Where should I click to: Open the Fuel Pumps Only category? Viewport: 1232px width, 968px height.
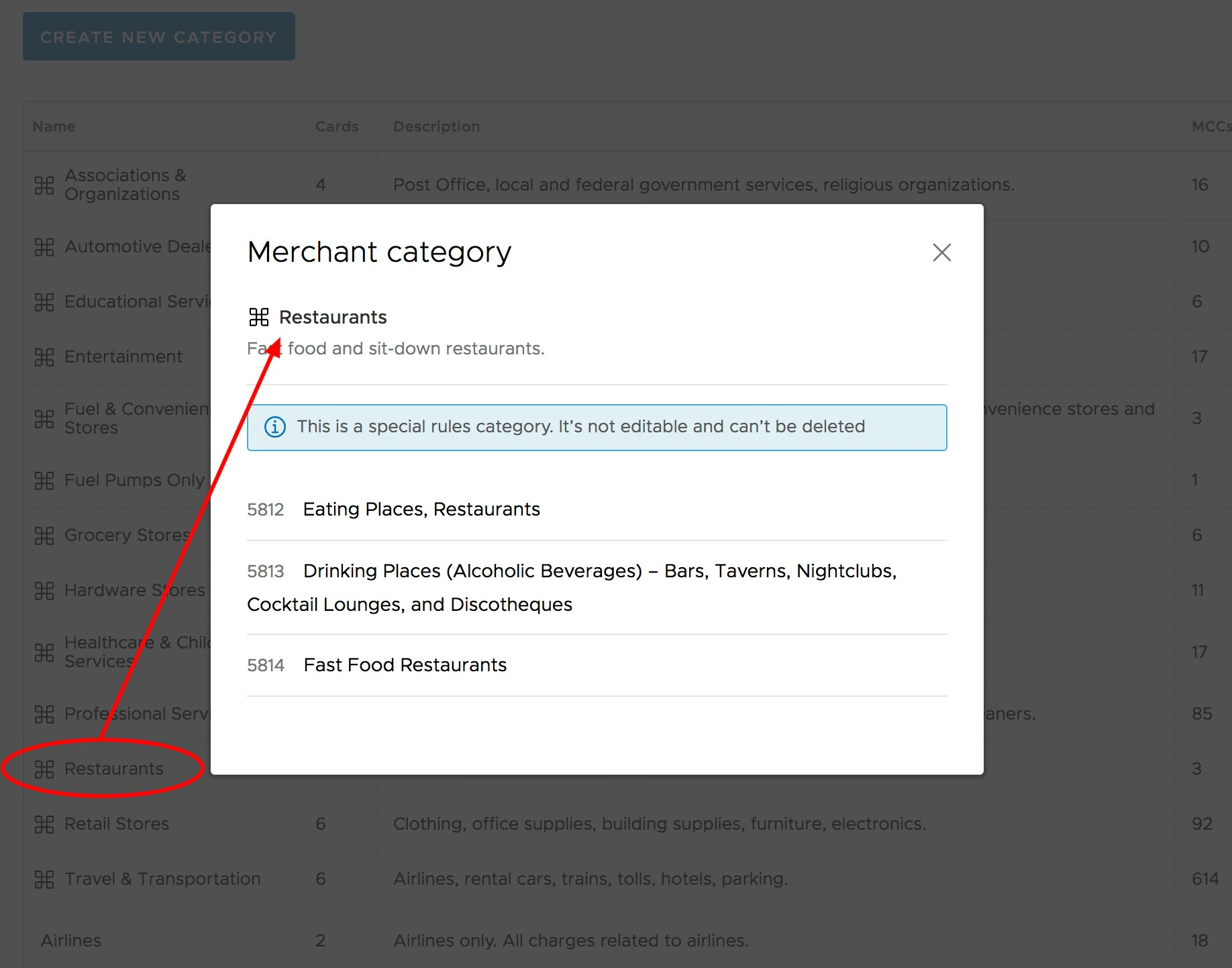pyautogui.click(x=134, y=480)
